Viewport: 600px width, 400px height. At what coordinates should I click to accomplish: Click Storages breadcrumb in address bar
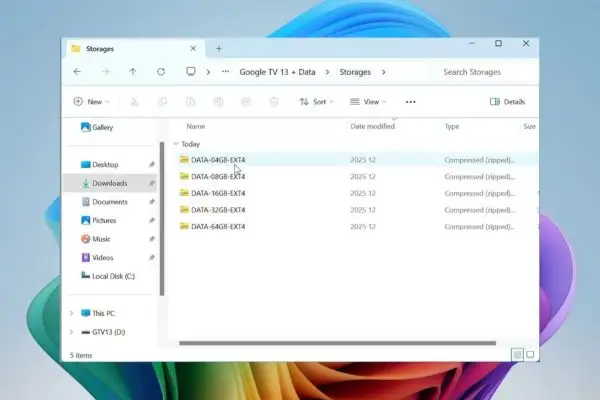355,72
